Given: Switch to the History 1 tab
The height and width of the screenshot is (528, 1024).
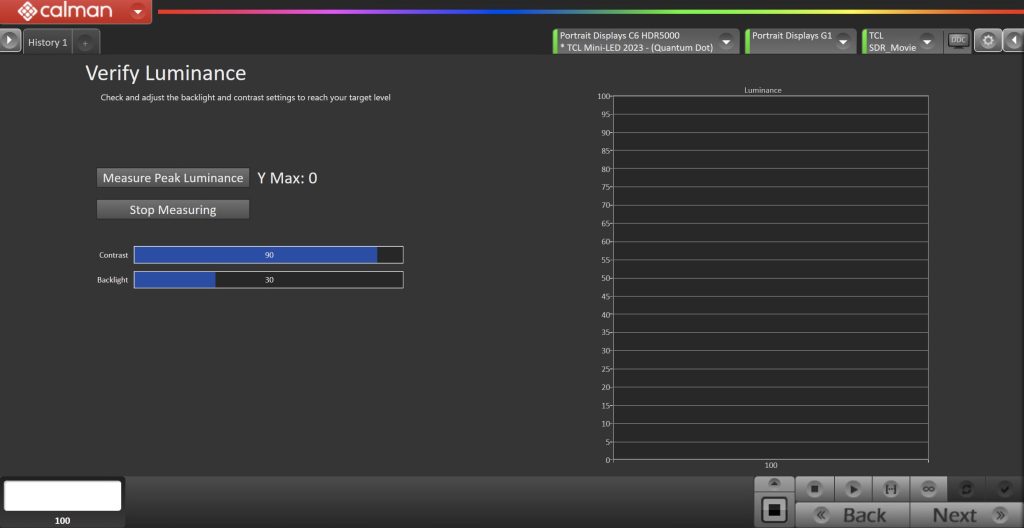Looking at the screenshot, I should (47, 42).
